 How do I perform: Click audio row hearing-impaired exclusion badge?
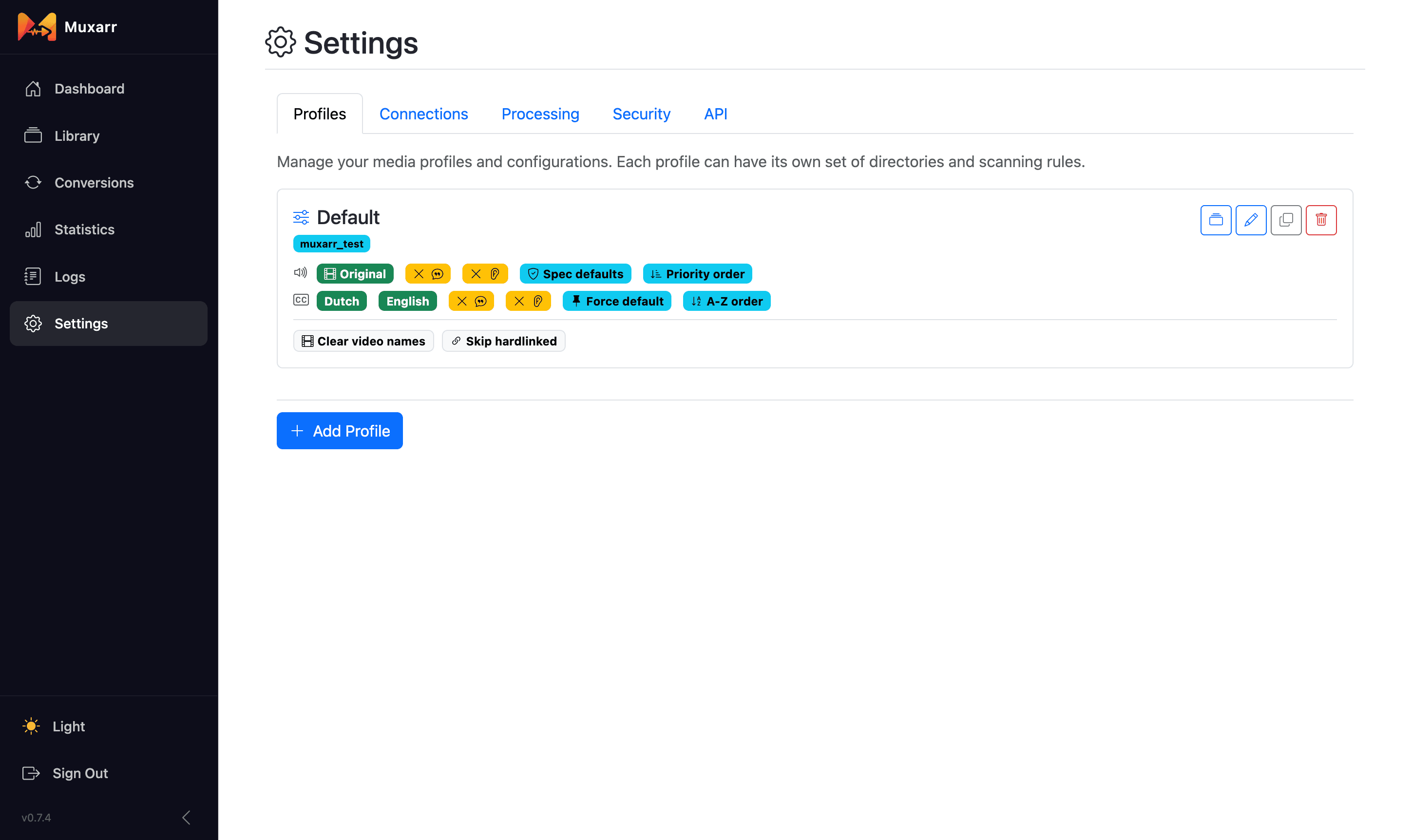point(485,274)
